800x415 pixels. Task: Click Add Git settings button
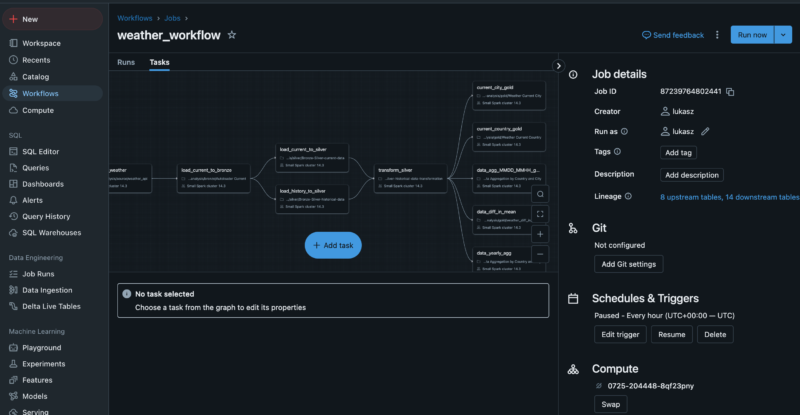[628, 264]
